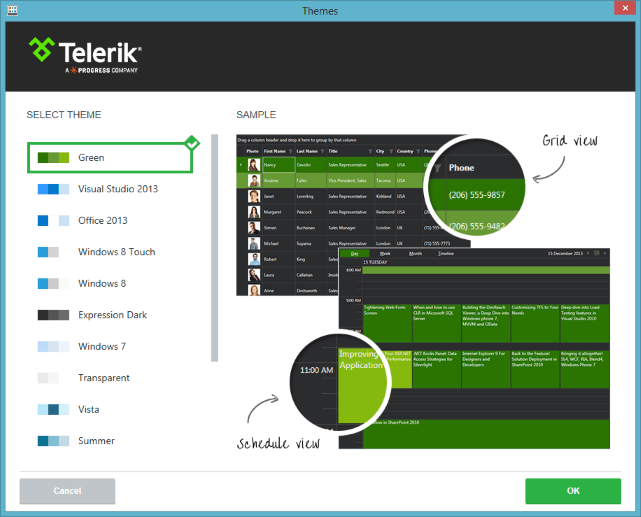Screen dimensions: 641x517
Task: Click the Title column filter icon
Action: coord(370,151)
